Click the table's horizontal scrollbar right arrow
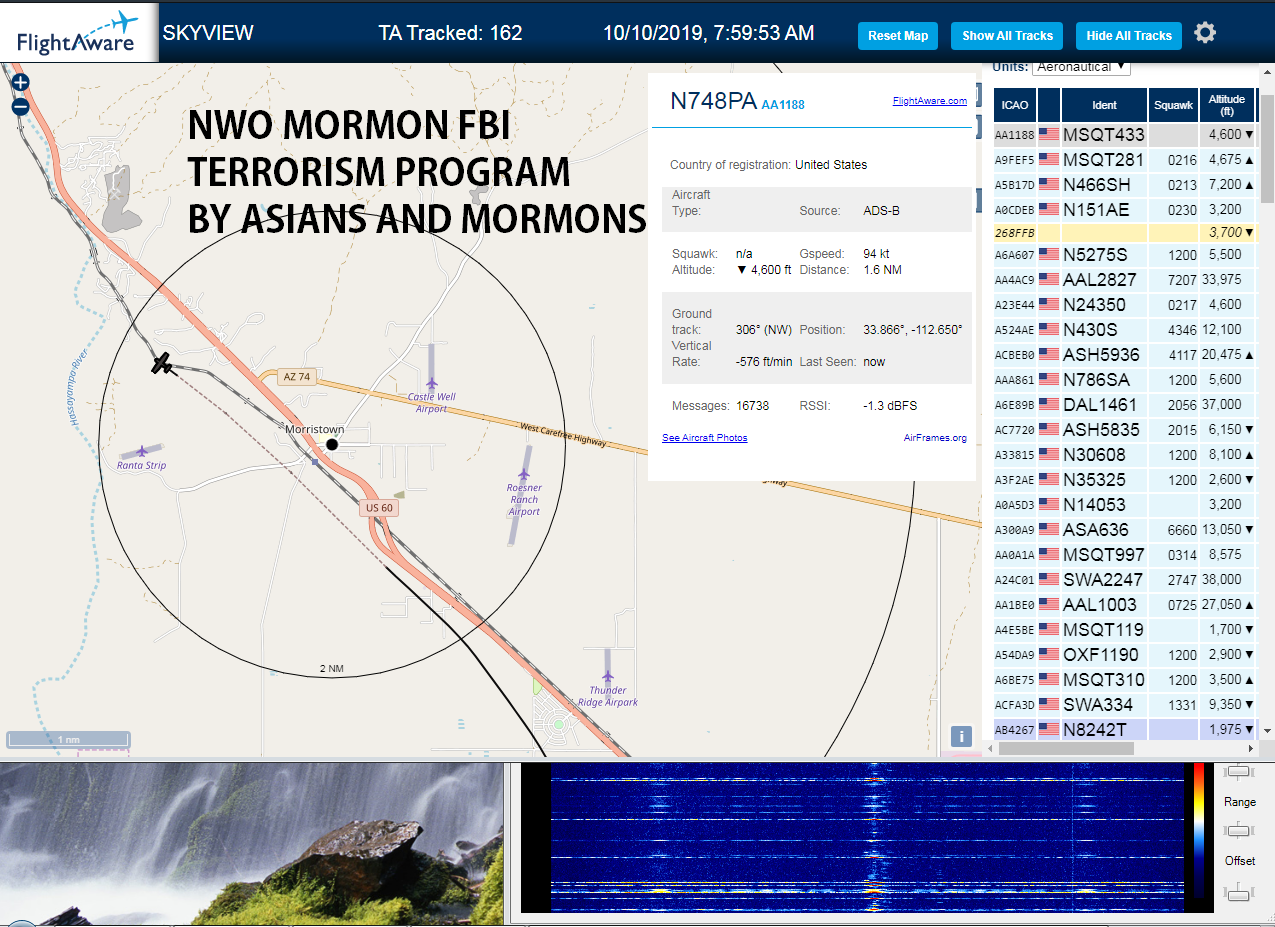Viewport: 1275px width, 927px height. pyautogui.click(x=1250, y=748)
